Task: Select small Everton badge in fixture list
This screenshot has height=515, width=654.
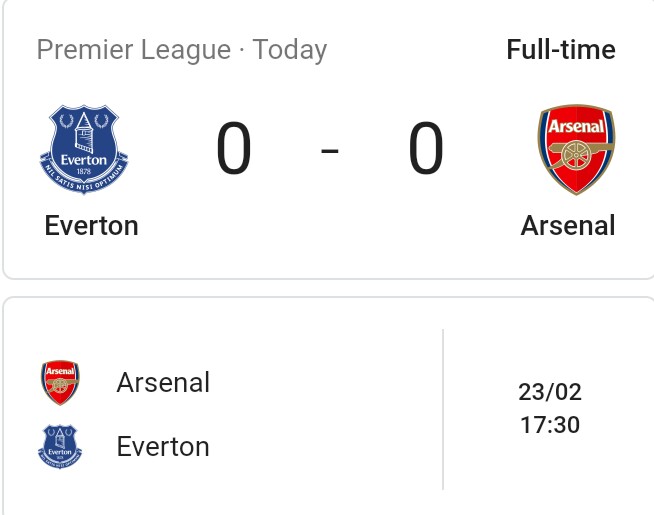Action: point(60,447)
